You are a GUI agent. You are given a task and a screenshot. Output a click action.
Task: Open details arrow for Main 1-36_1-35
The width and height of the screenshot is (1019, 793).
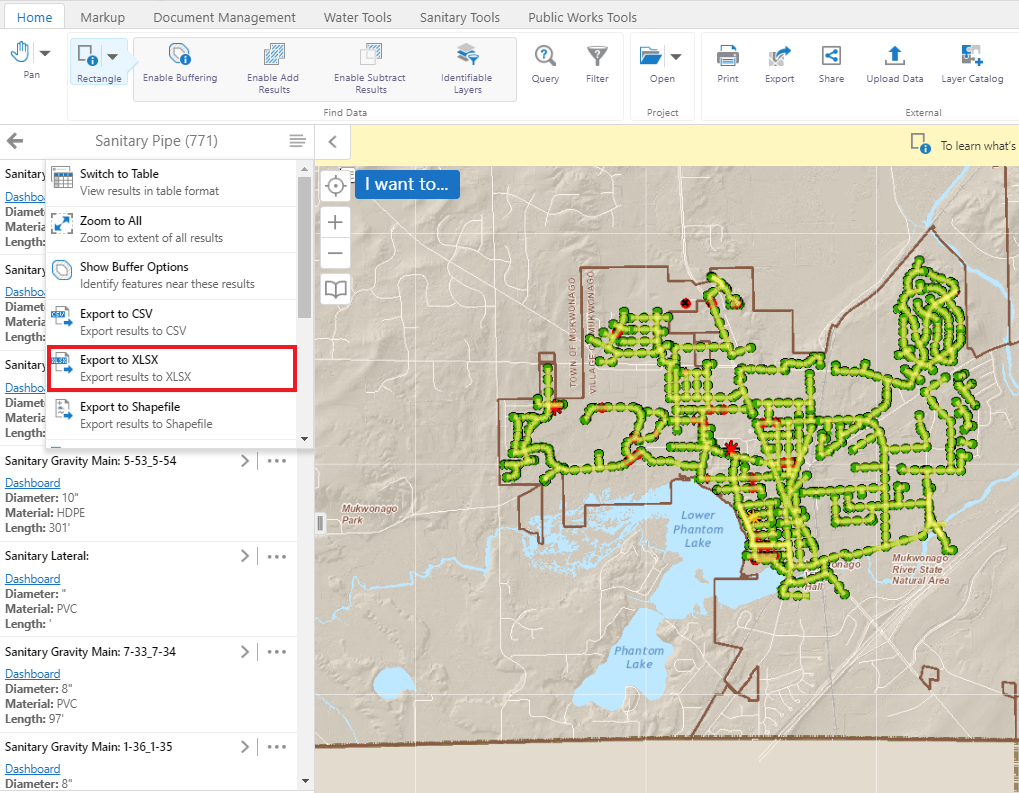click(x=245, y=747)
